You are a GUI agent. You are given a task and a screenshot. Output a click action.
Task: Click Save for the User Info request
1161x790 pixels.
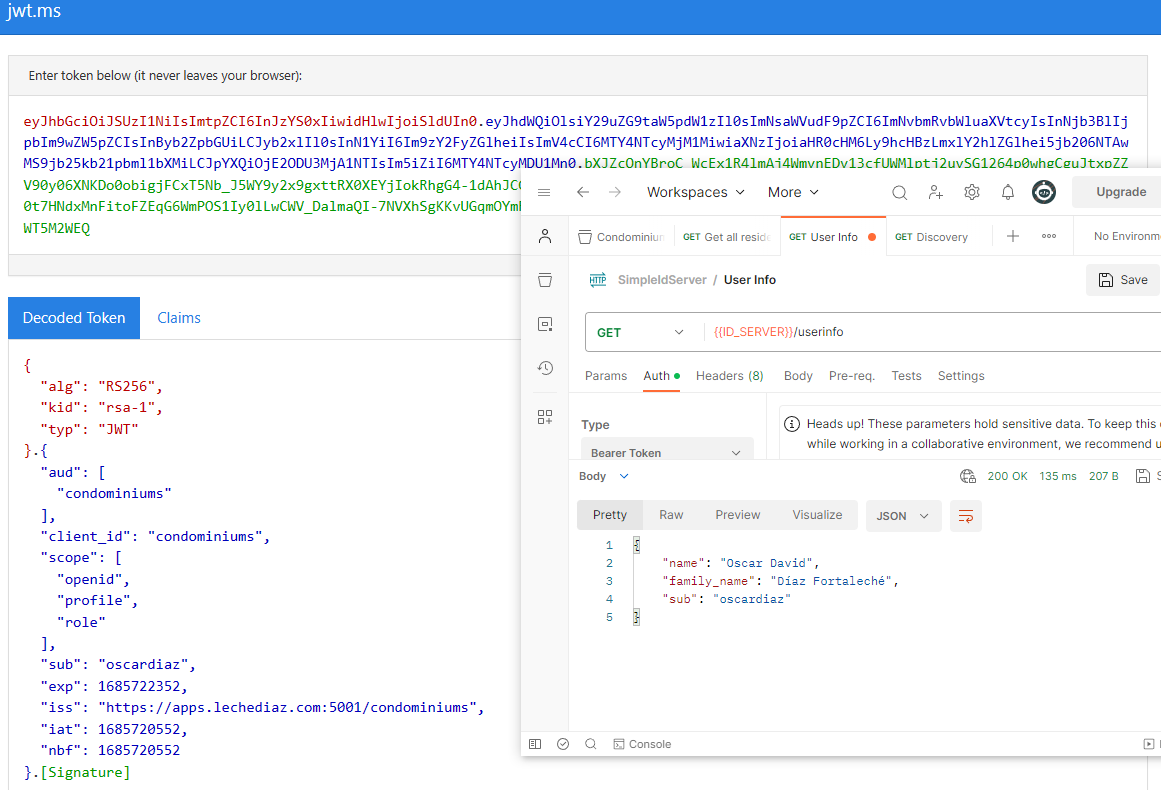coord(1122,279)
